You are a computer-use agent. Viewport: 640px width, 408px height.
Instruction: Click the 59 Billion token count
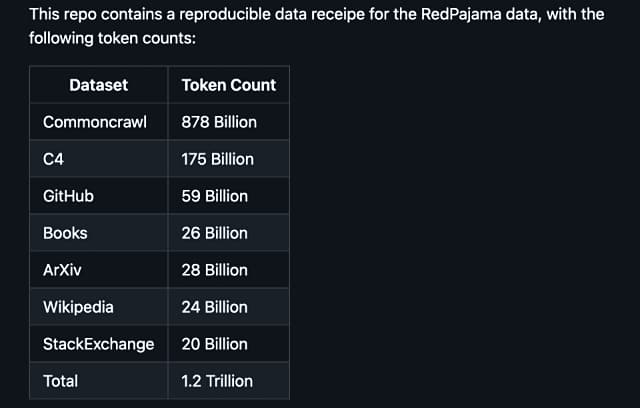(214, 196)
